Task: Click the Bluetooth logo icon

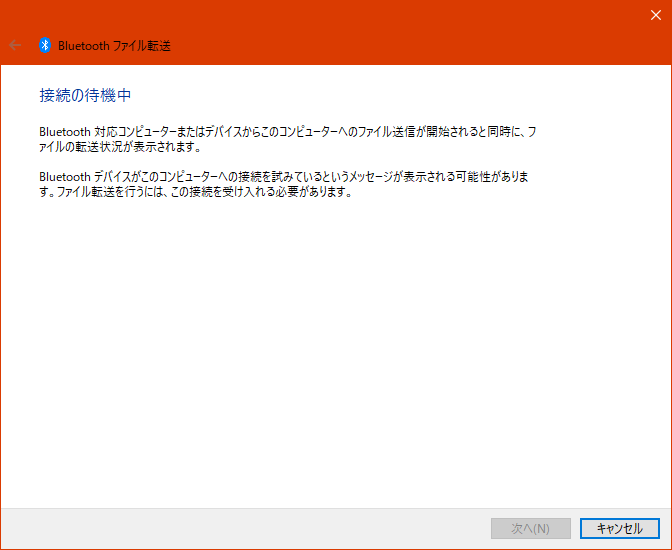Action: click(45, 45)
